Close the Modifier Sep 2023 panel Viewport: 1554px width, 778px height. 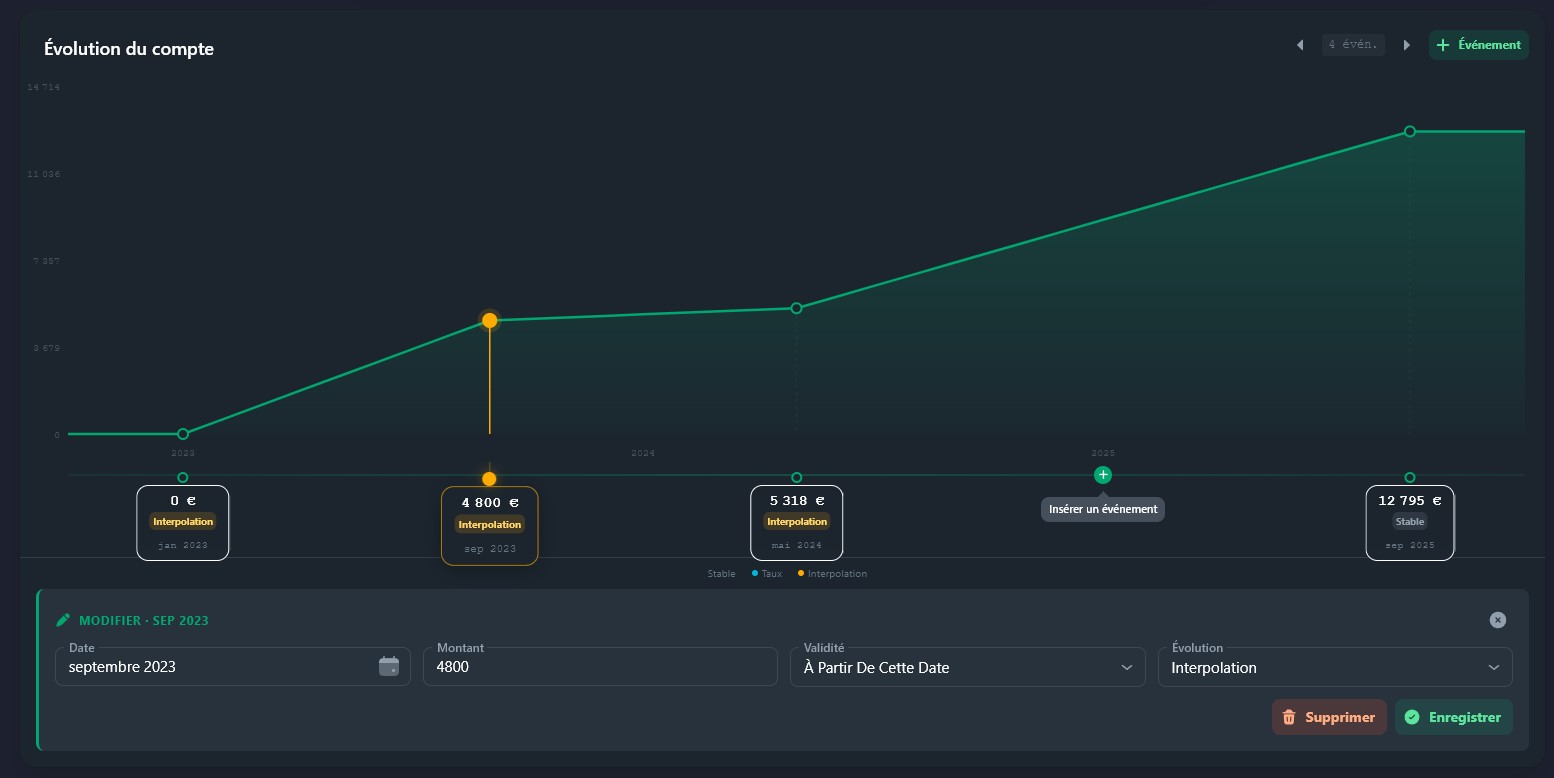pyautogui.click(x=1497, y=620)
